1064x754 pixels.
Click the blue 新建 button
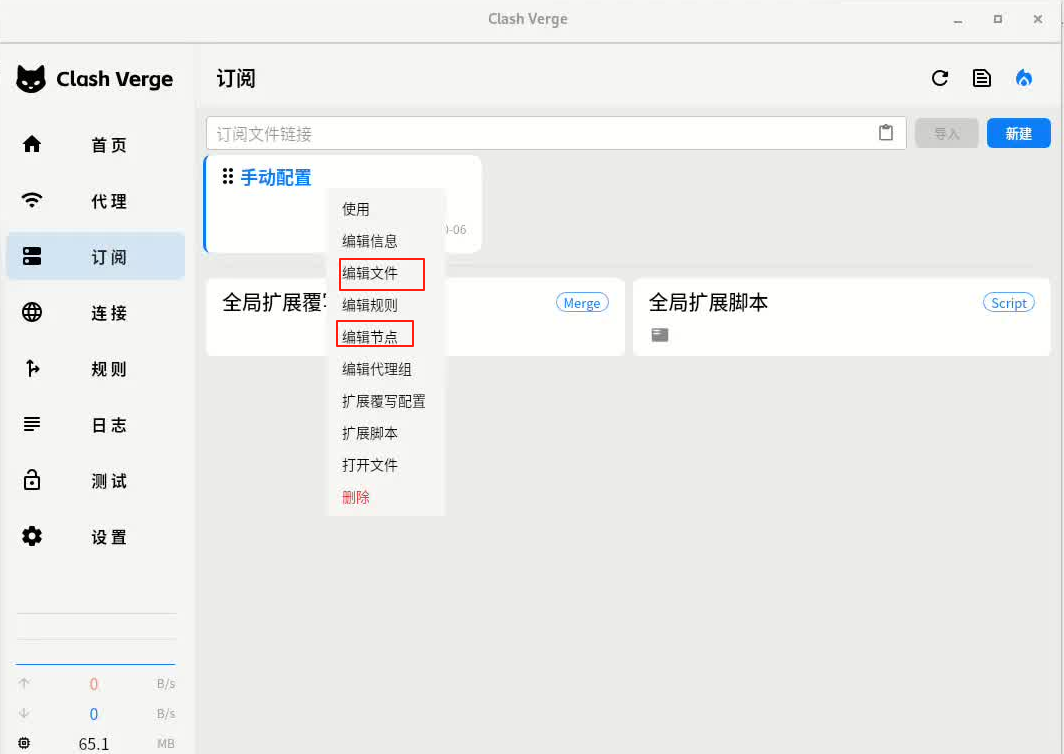(1018, 133)
